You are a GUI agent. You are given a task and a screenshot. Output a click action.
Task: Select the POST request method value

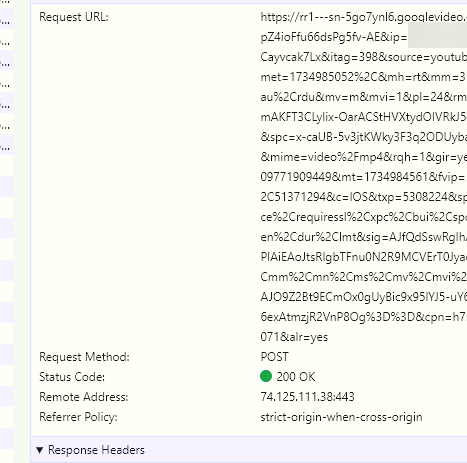click(x=274, y=357)
